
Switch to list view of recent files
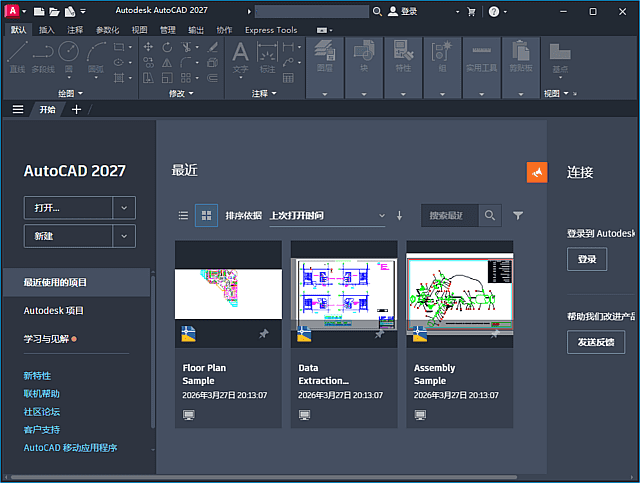point(183,215)
